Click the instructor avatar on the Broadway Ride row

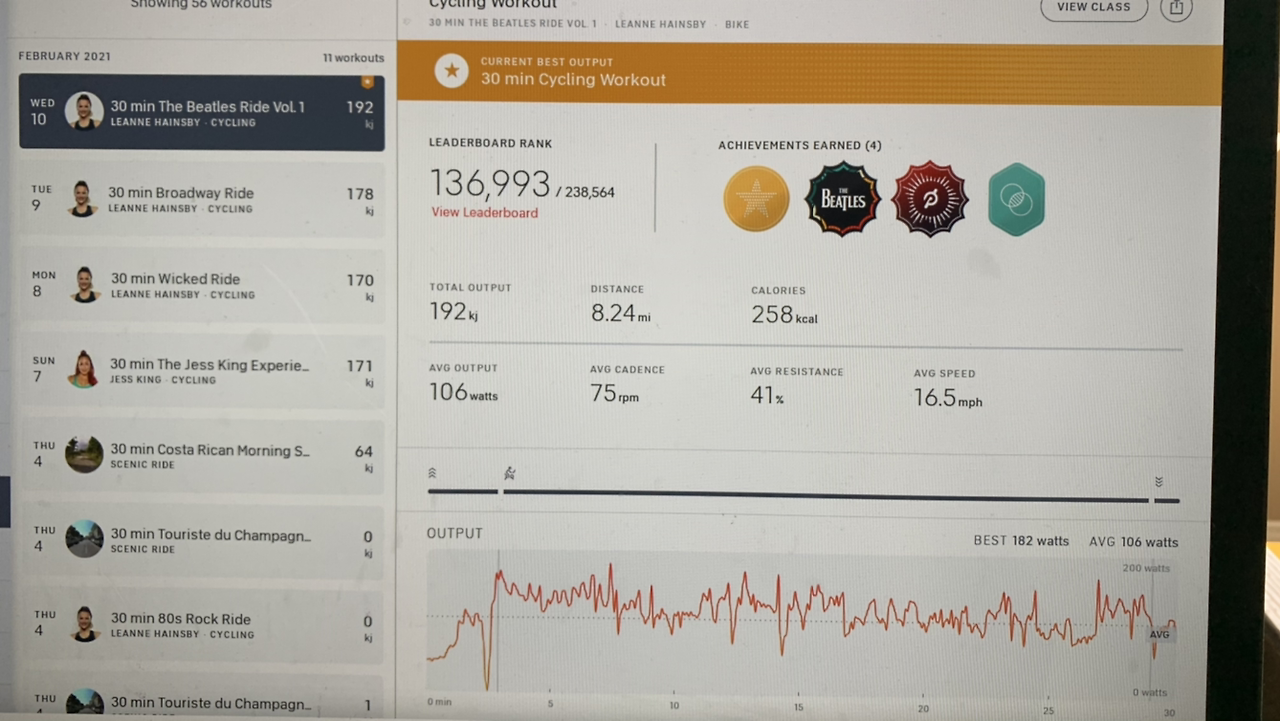tap(84, 198)
